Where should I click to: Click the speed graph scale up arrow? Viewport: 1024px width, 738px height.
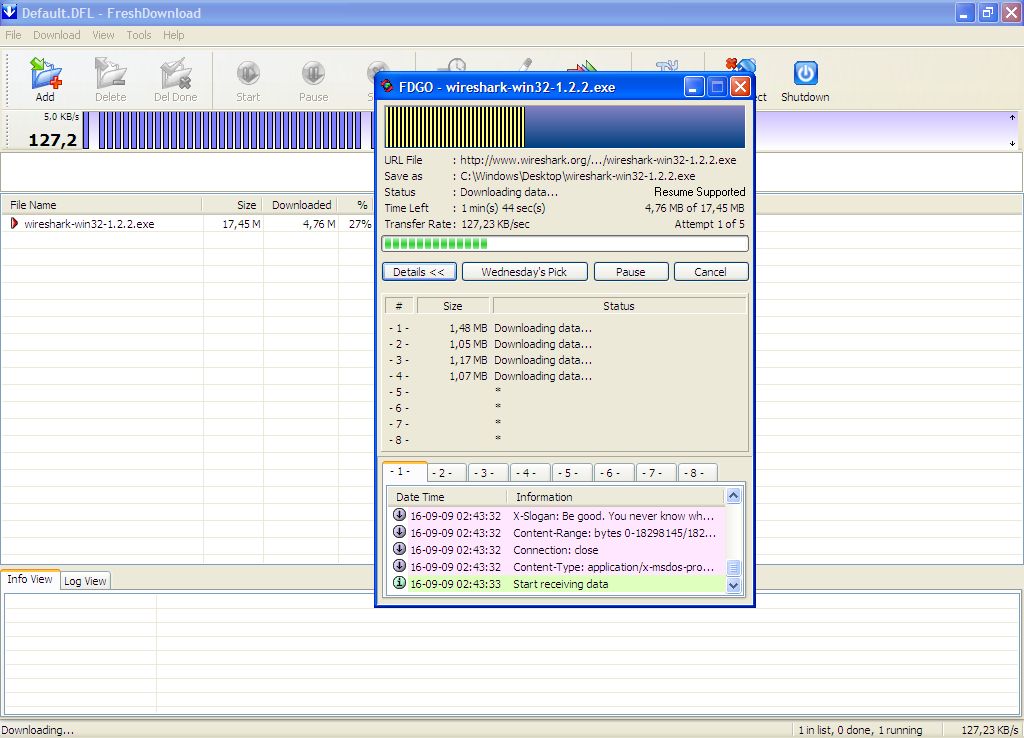tap(1012, 118)
